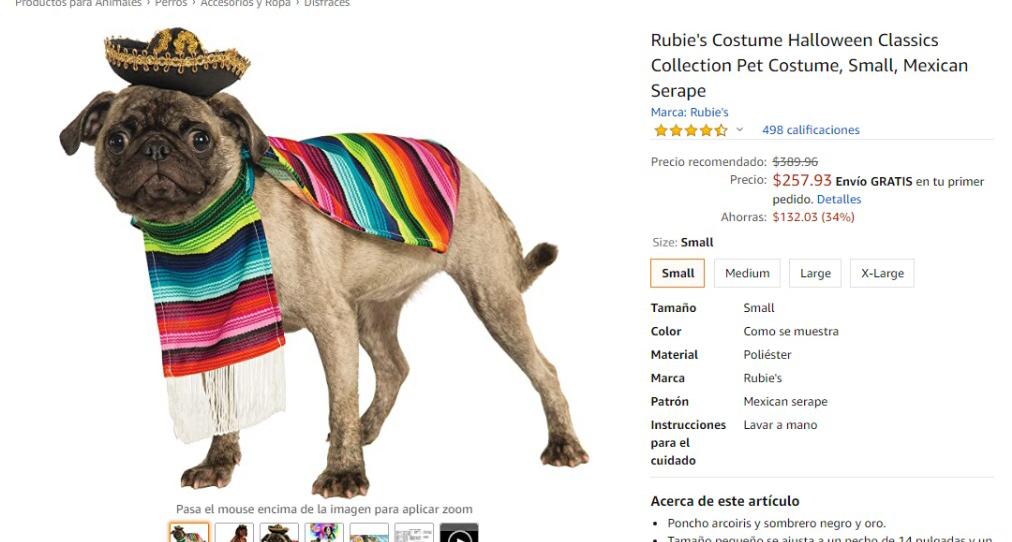1012x542 pixels.
Task: Select the Small size option
Action: tap(678, 273)
